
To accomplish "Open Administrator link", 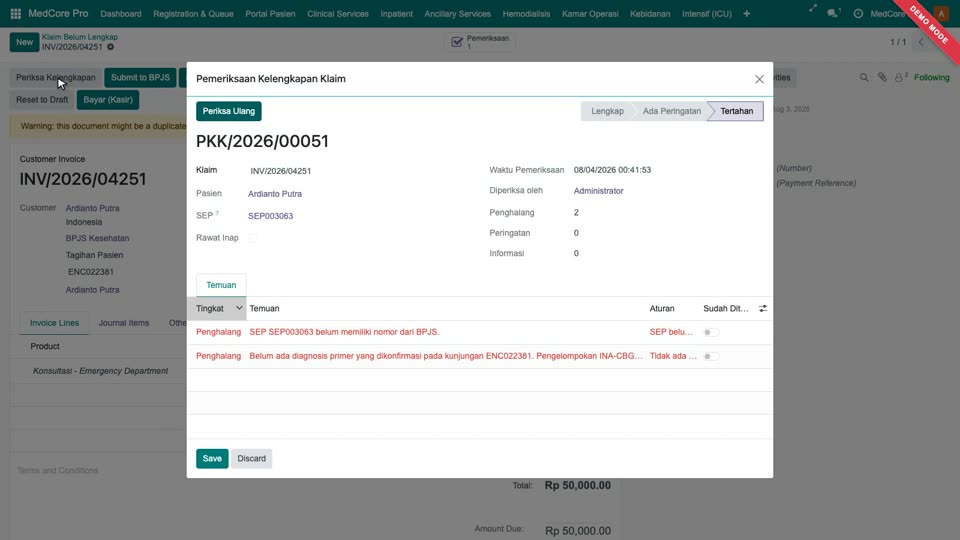I will (x=598, y=191).
